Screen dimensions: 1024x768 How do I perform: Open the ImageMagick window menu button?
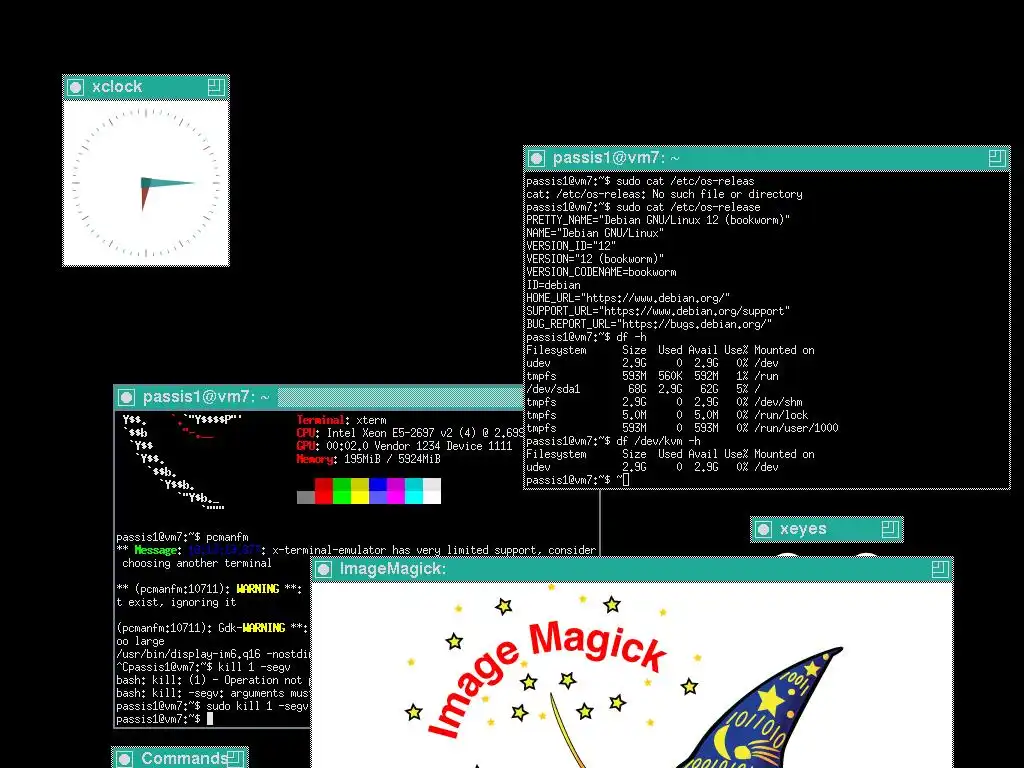point(323,569)
